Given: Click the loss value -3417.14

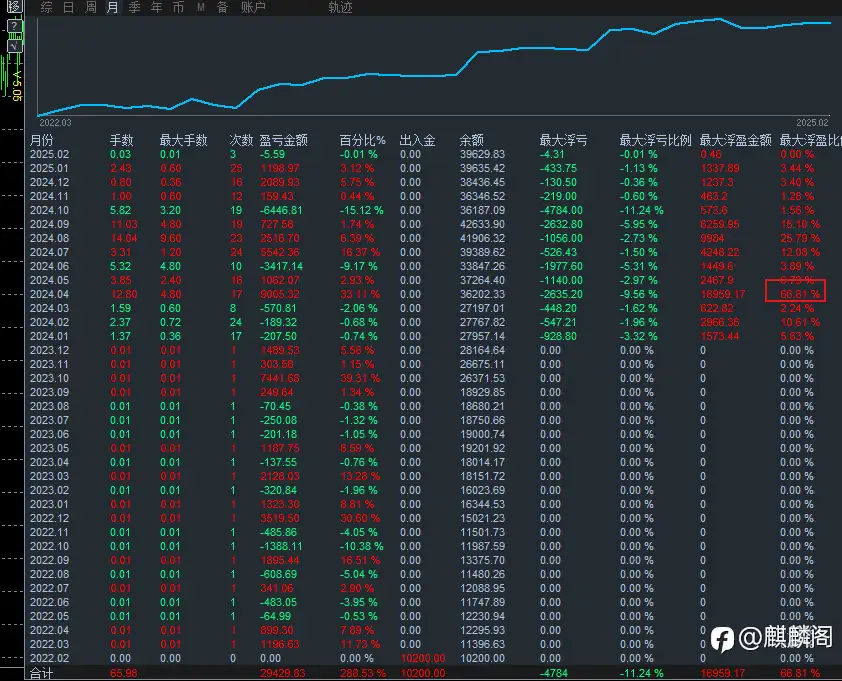Looking at the screenshot, I should (281, 266).
